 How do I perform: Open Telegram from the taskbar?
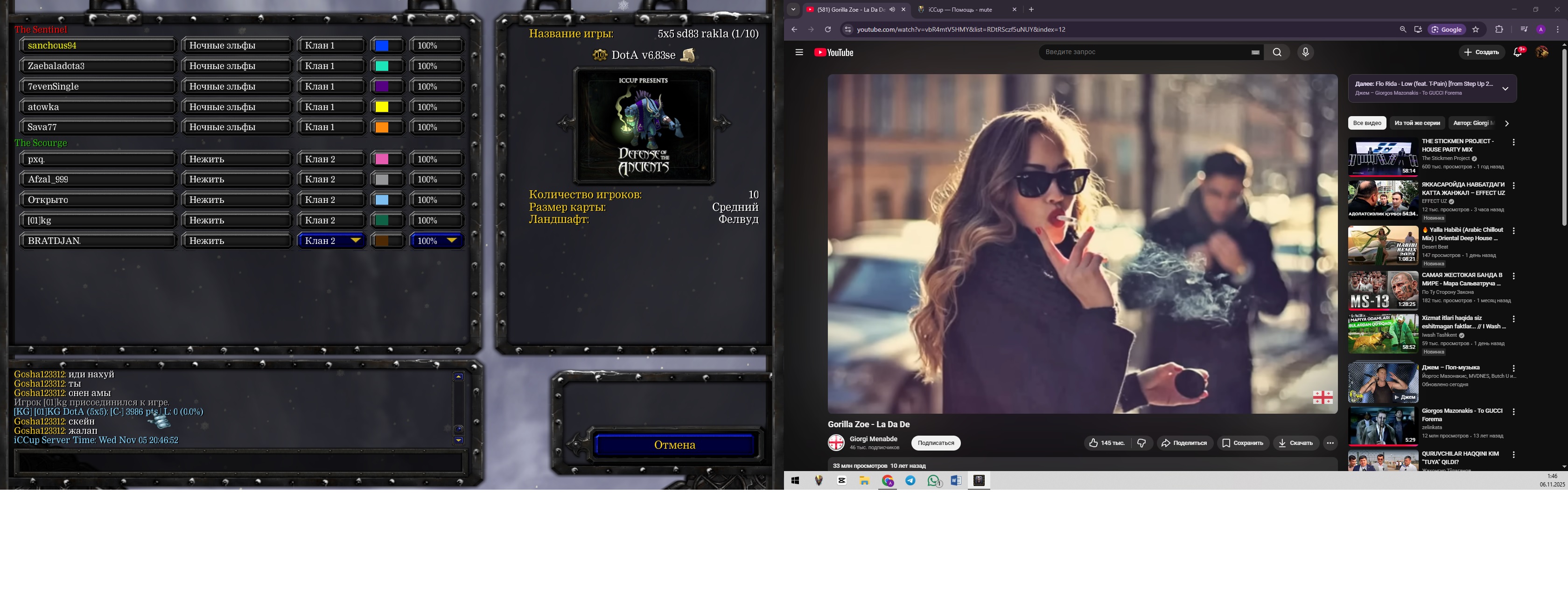click(x=910, y=481)
